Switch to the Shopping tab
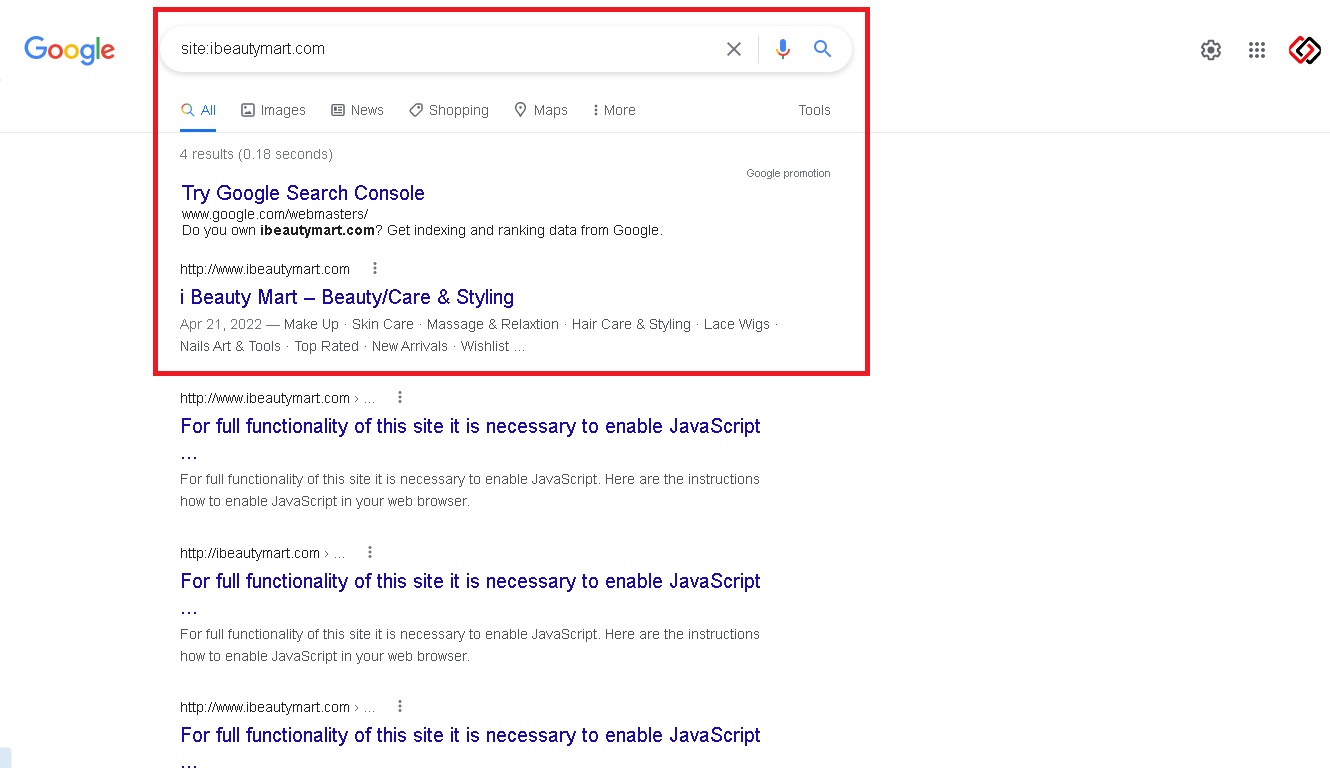 click(449, 110)
